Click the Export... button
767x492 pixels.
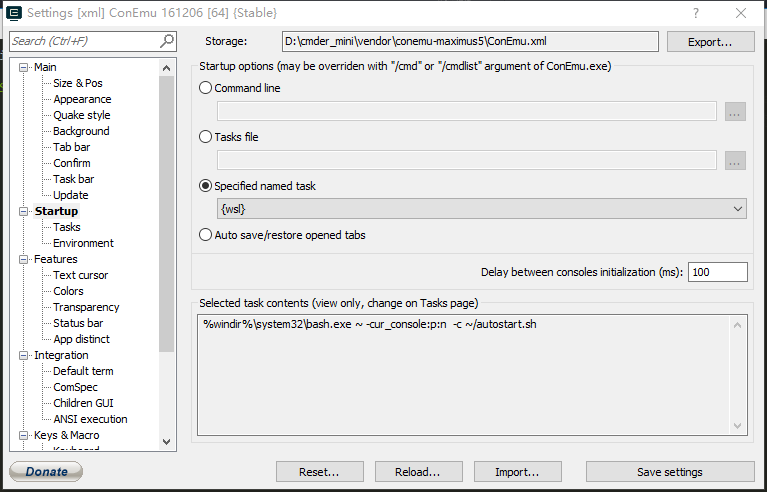[x=710, y=42]
